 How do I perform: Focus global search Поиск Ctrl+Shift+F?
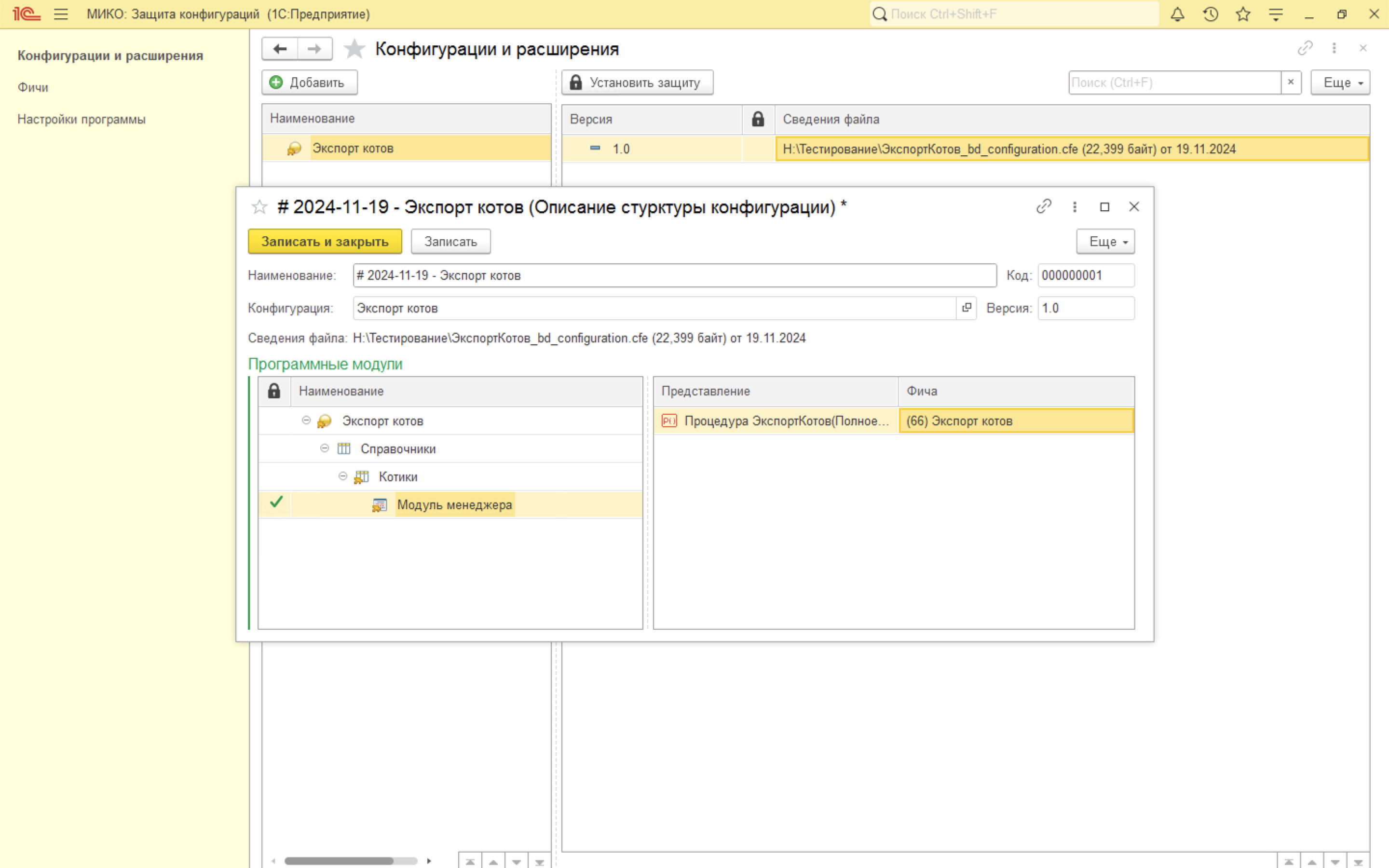pyautogui.click(x=1014, y=14)
